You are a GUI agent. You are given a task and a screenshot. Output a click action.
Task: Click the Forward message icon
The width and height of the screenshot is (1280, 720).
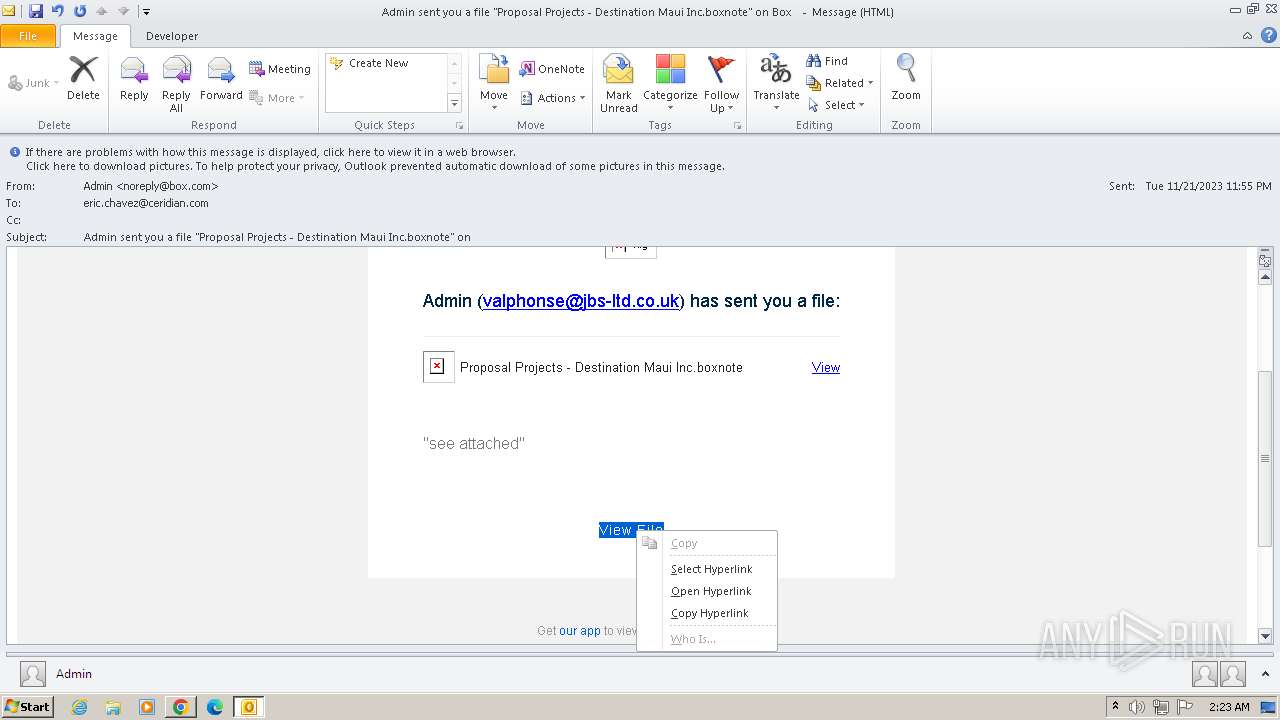tap(221, 77)
